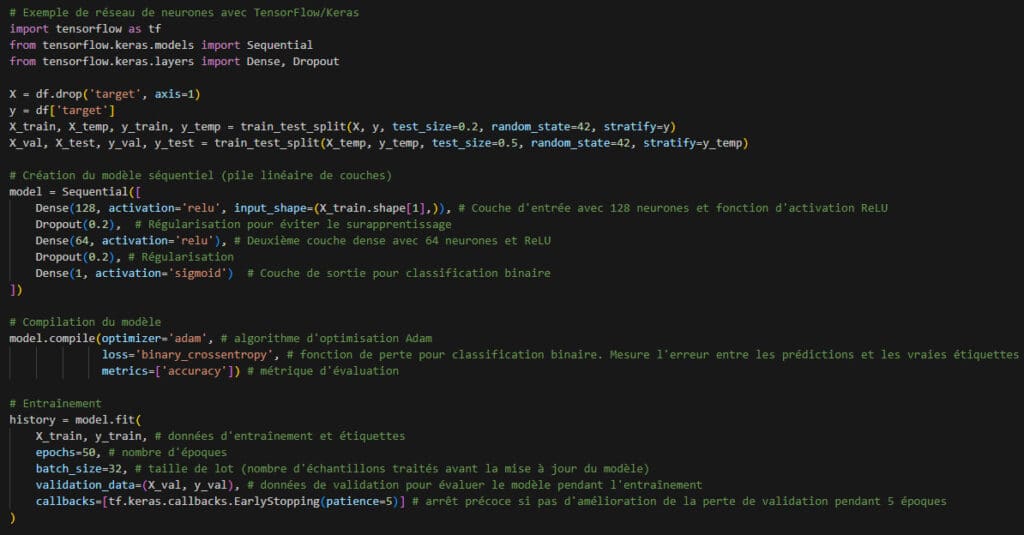Click comment 'taille de lot' after batch_size

pyautogui.click(x=191, y=468)
